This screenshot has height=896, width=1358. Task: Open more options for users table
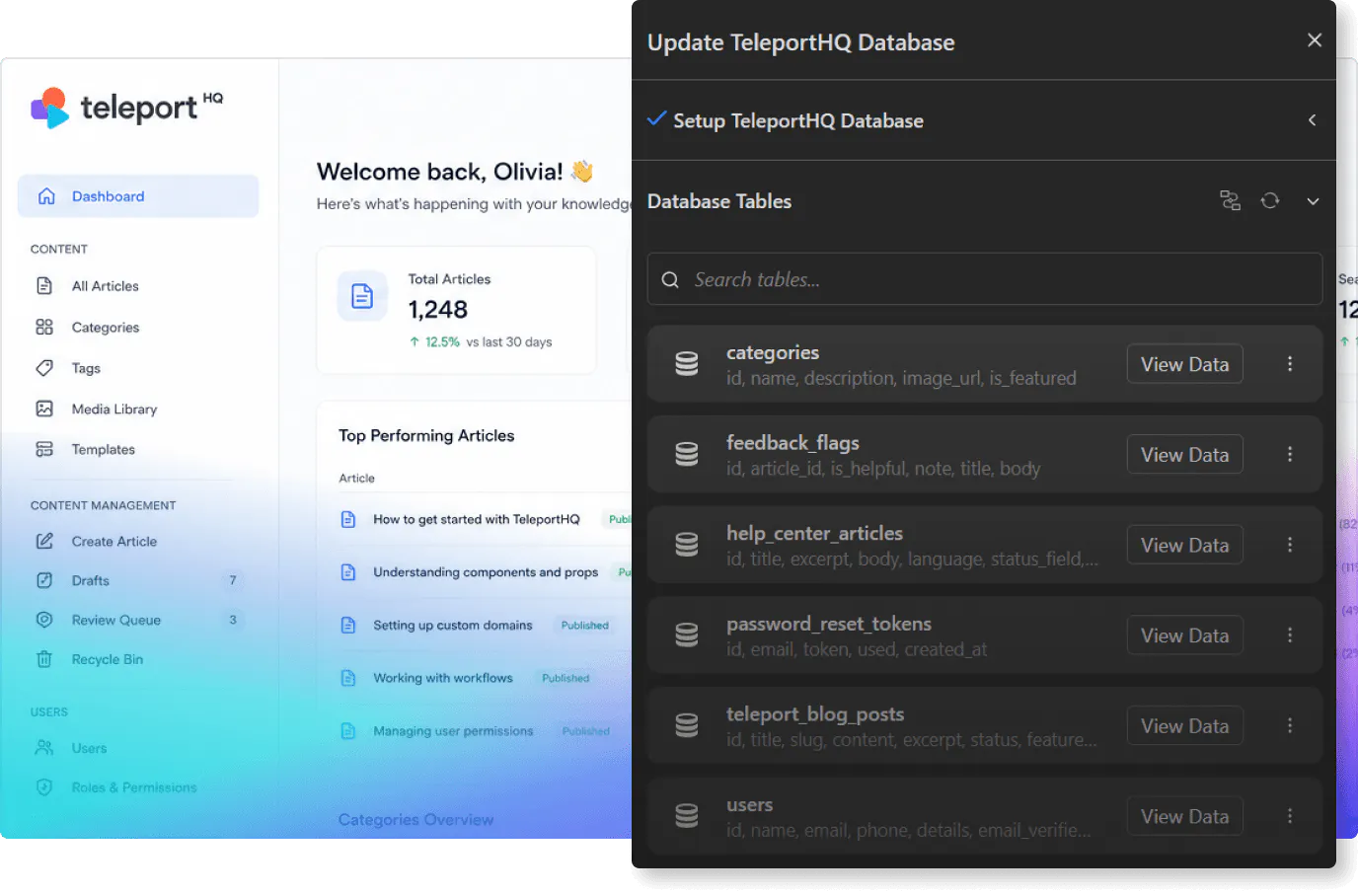pos(1290,817)
